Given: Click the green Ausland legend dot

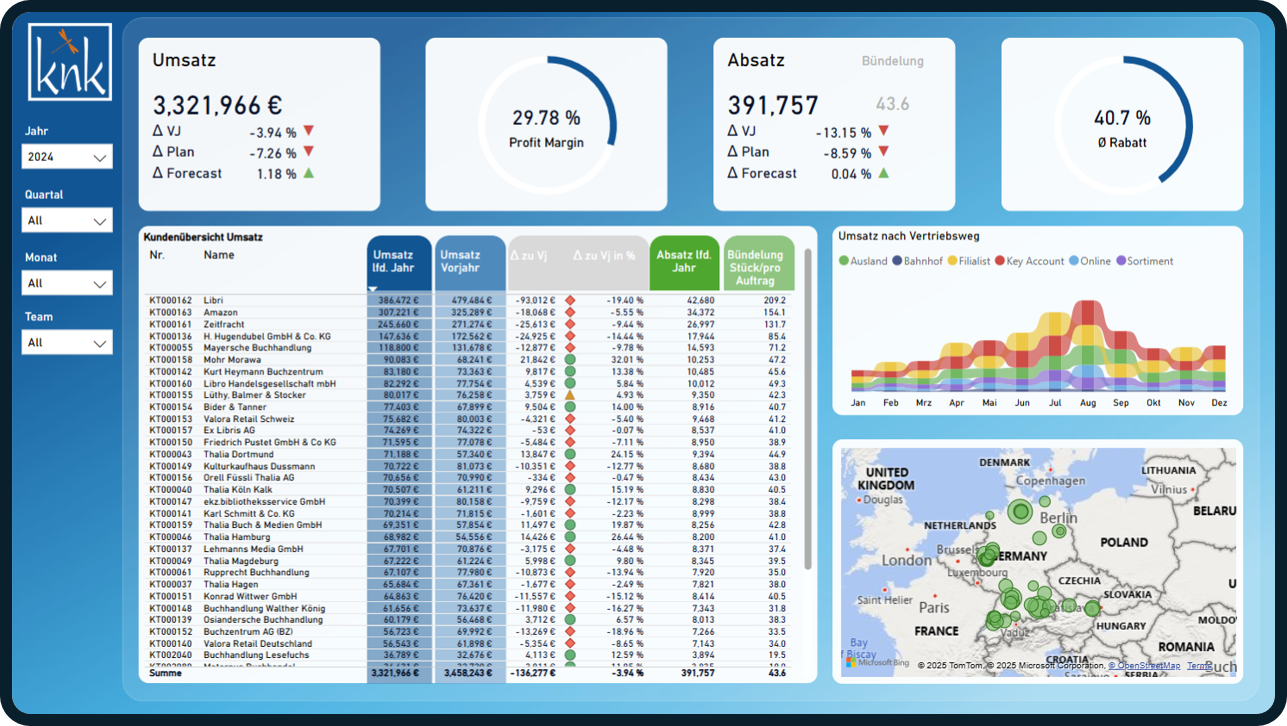Looking at the screenshot, I should click(844, 261).
